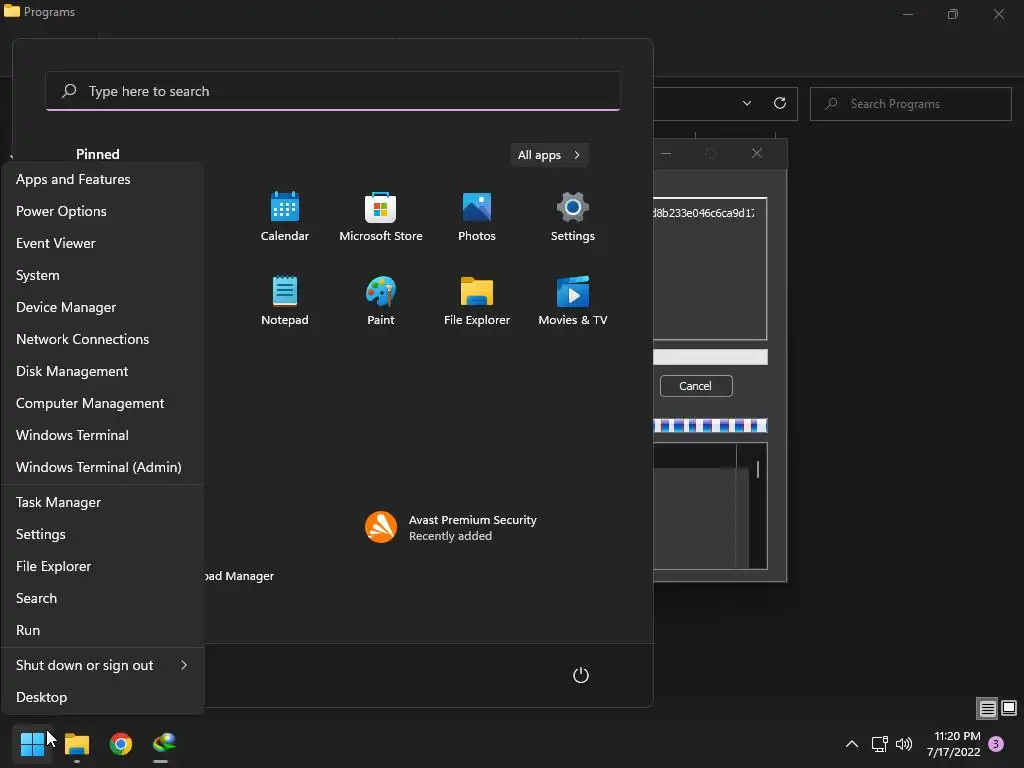Open notification center badge showing 3
Image resolution: width=1024 pixels, height=768 pixels.
click(996, 744)
